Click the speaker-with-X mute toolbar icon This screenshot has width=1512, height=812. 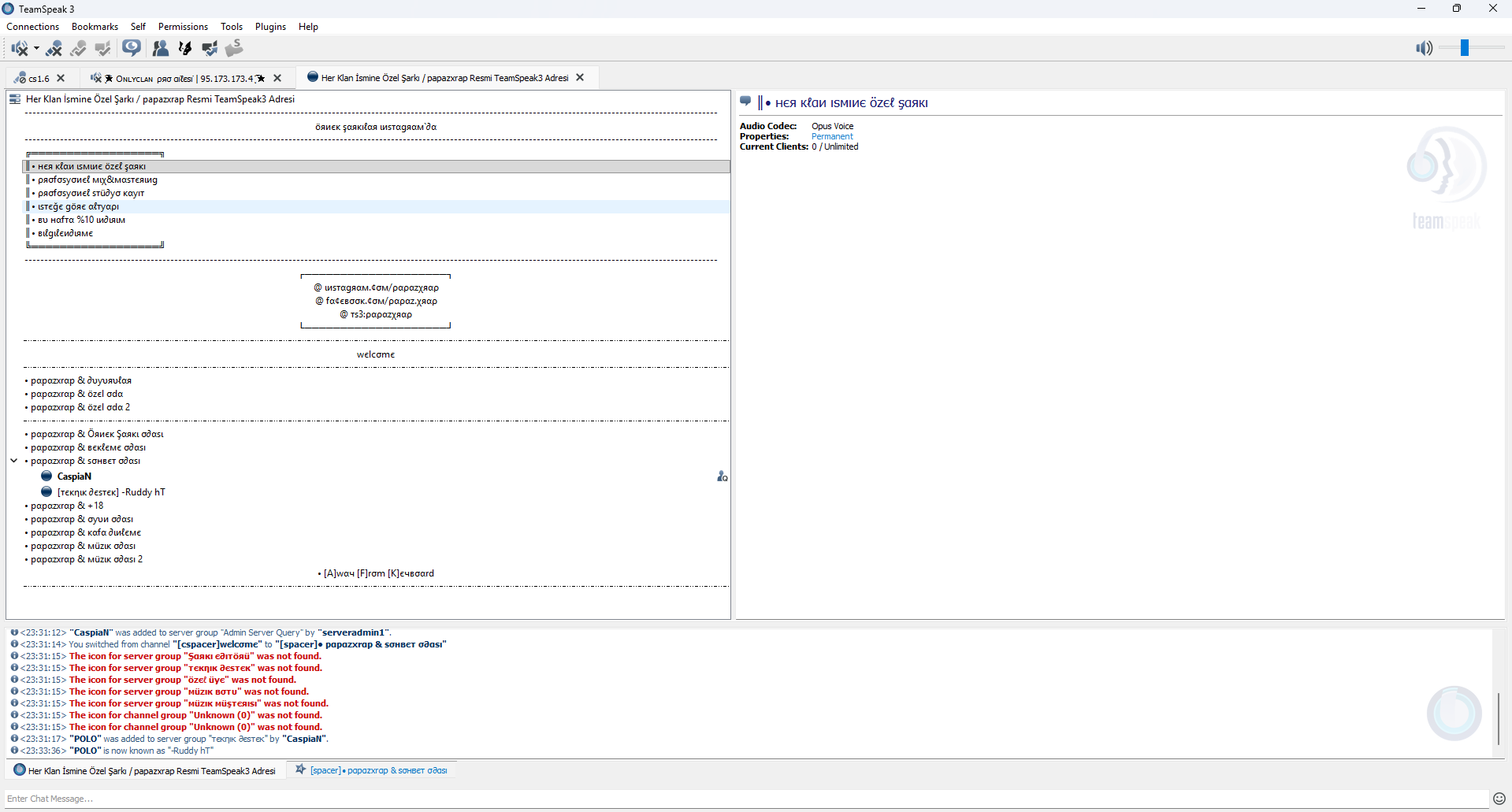pos(19,49)
